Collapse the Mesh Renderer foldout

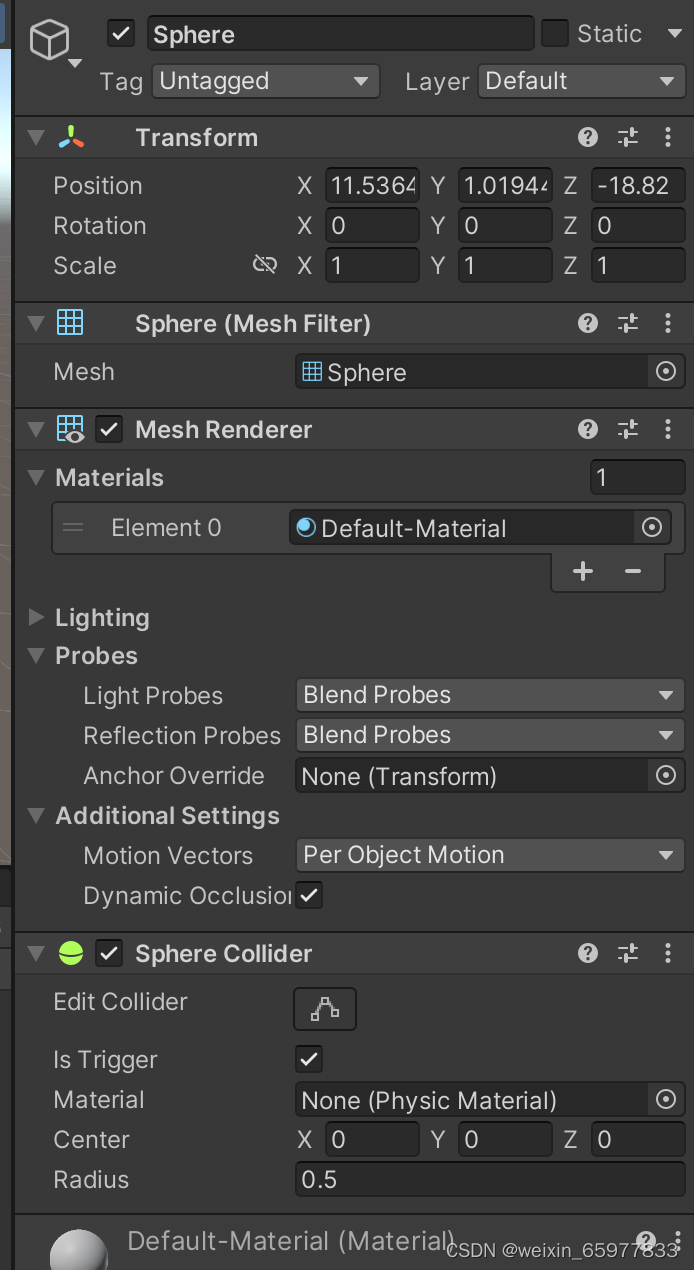(x=37, y=430)
